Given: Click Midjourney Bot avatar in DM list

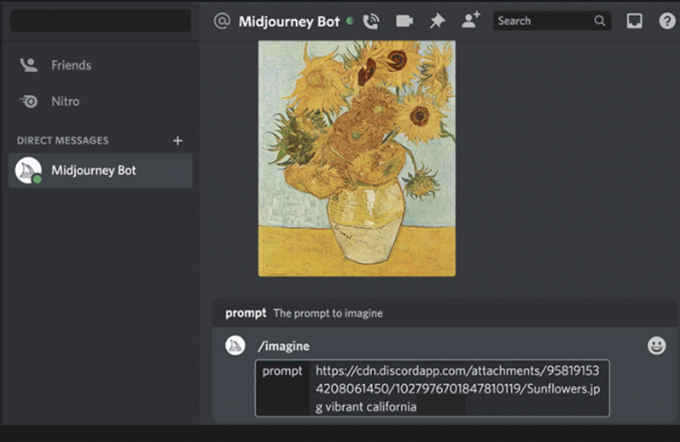Looking at the screenshot, I should [x=28, y=170].
